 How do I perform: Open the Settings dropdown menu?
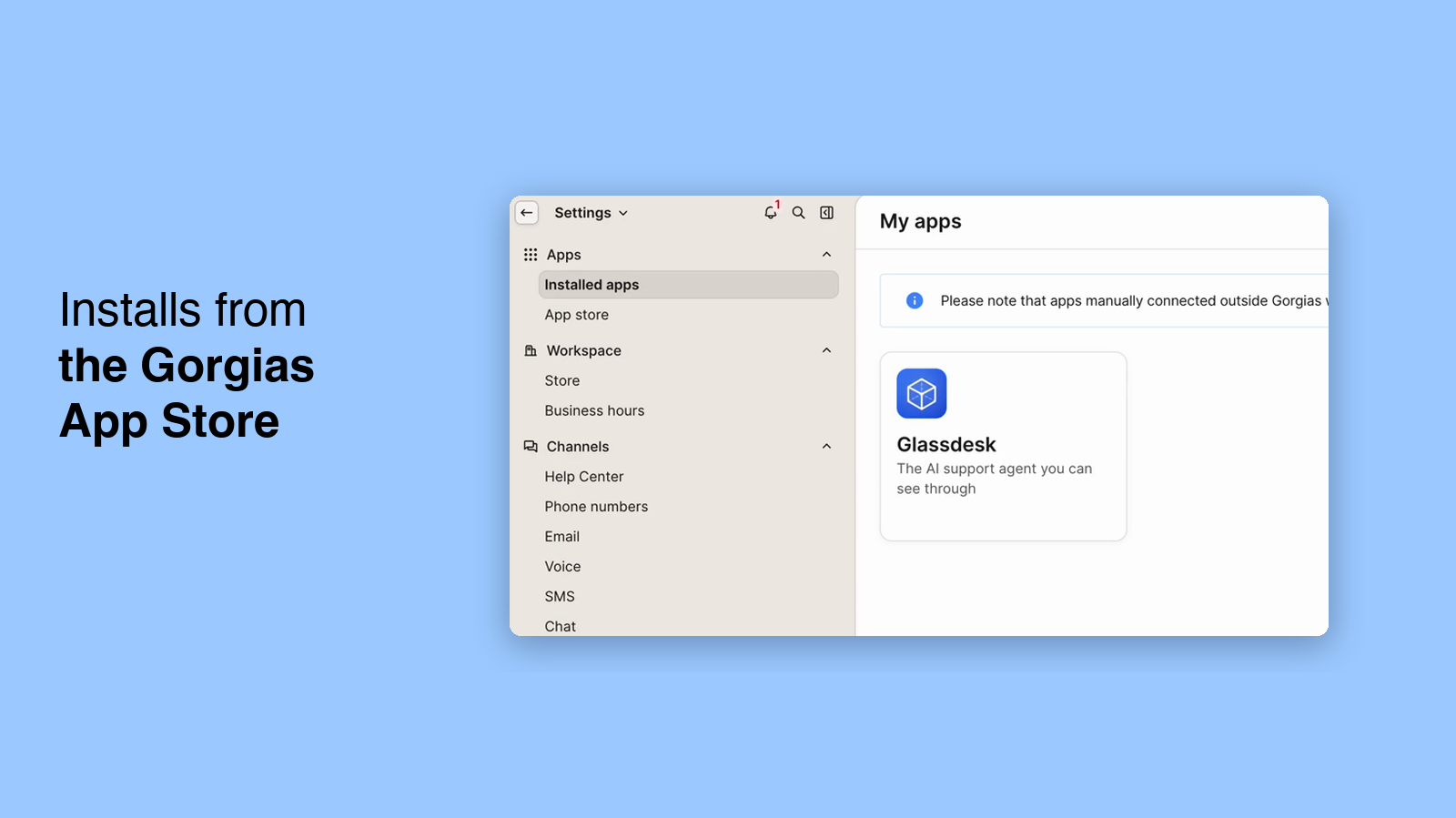point(591,213)
